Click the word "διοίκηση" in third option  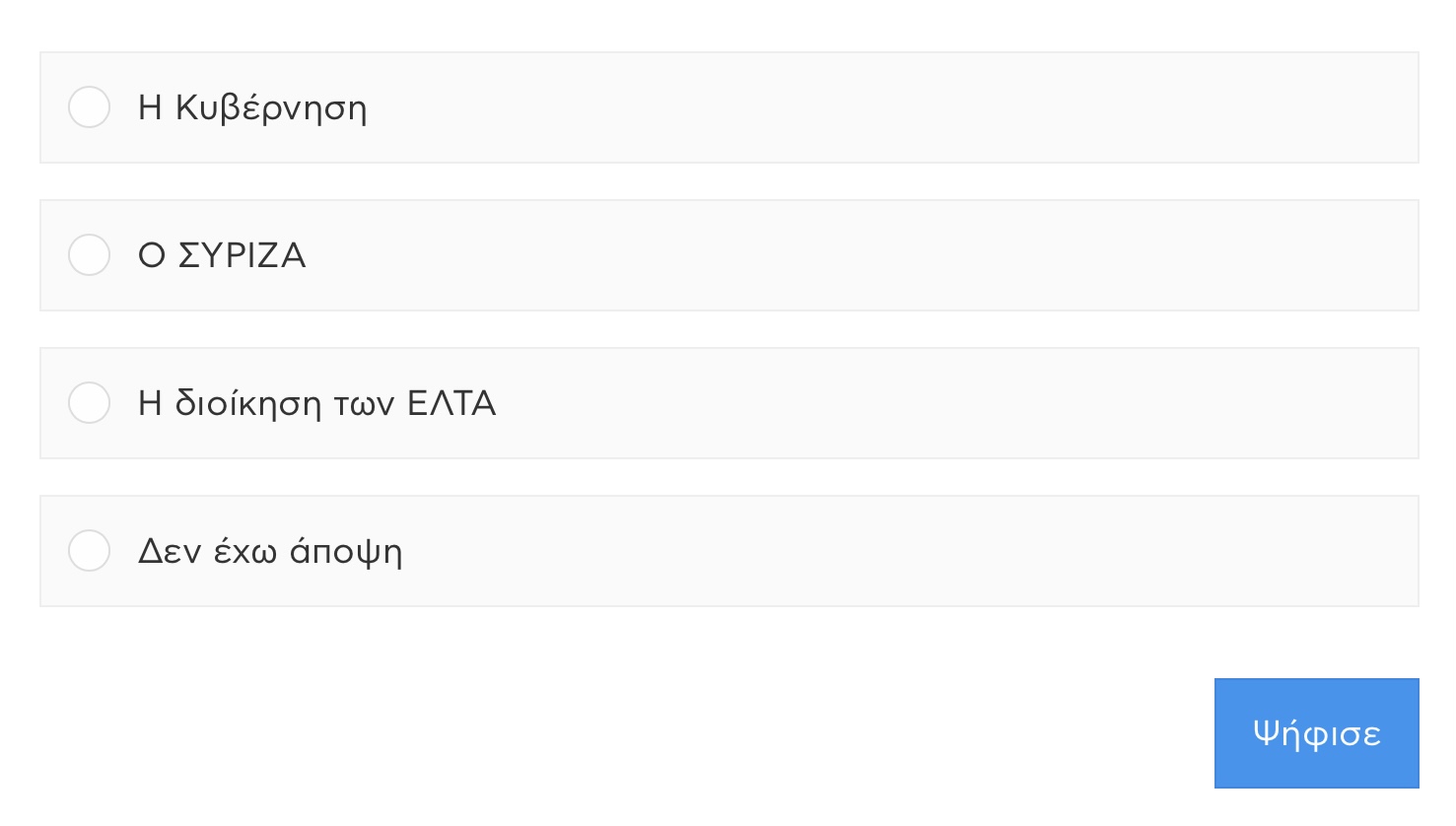tap(248, 404)
